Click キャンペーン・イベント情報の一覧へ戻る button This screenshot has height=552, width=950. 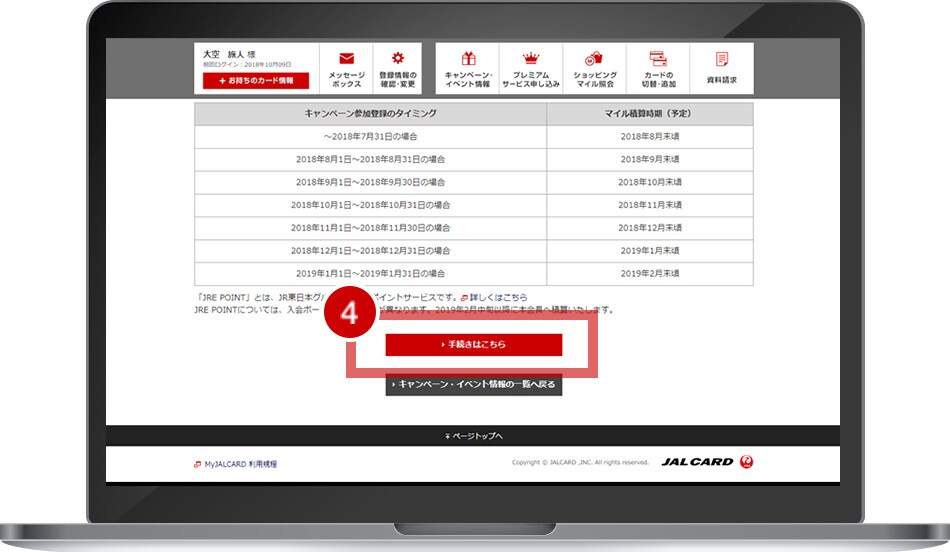[474, 385]
